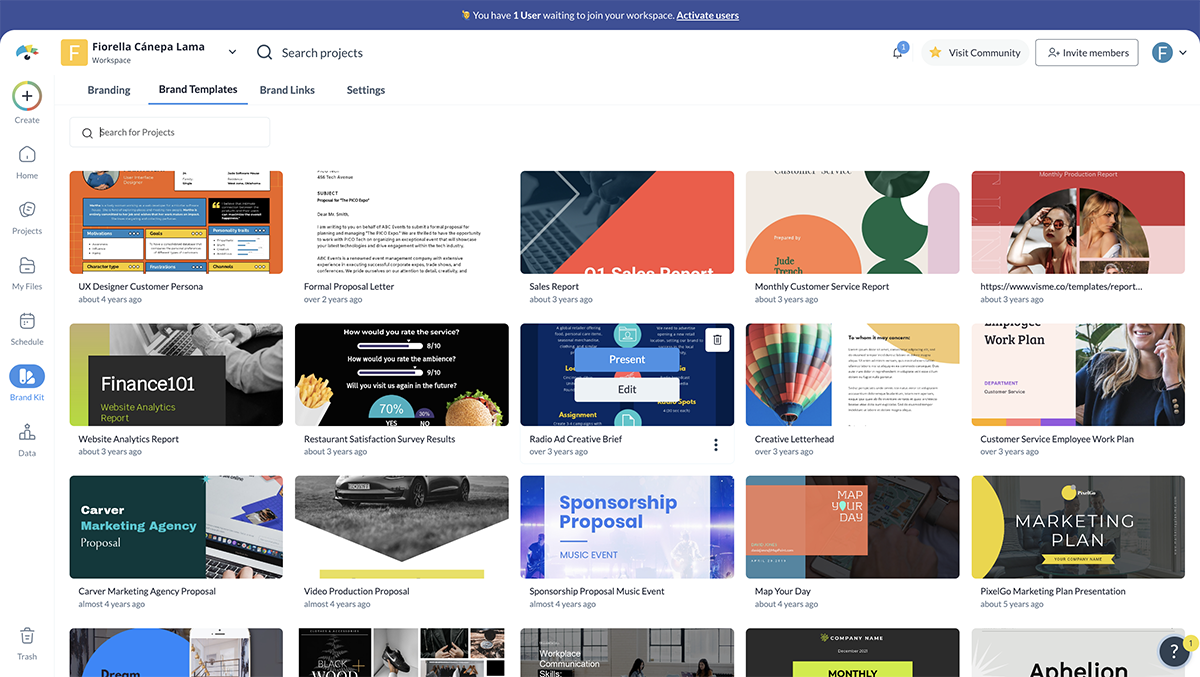1200x677 pixels.
Task: Open Sponsorship Proposal Music Event thumbnail
Action: (x=627, y=527)
